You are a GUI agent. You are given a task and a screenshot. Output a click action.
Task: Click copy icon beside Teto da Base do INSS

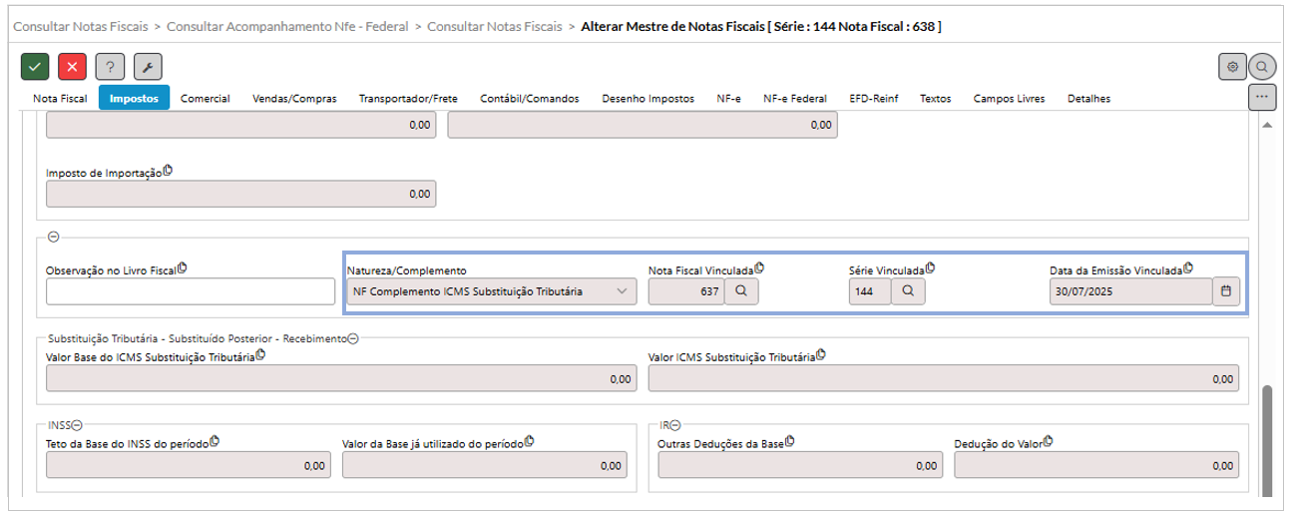click(214, 442)
